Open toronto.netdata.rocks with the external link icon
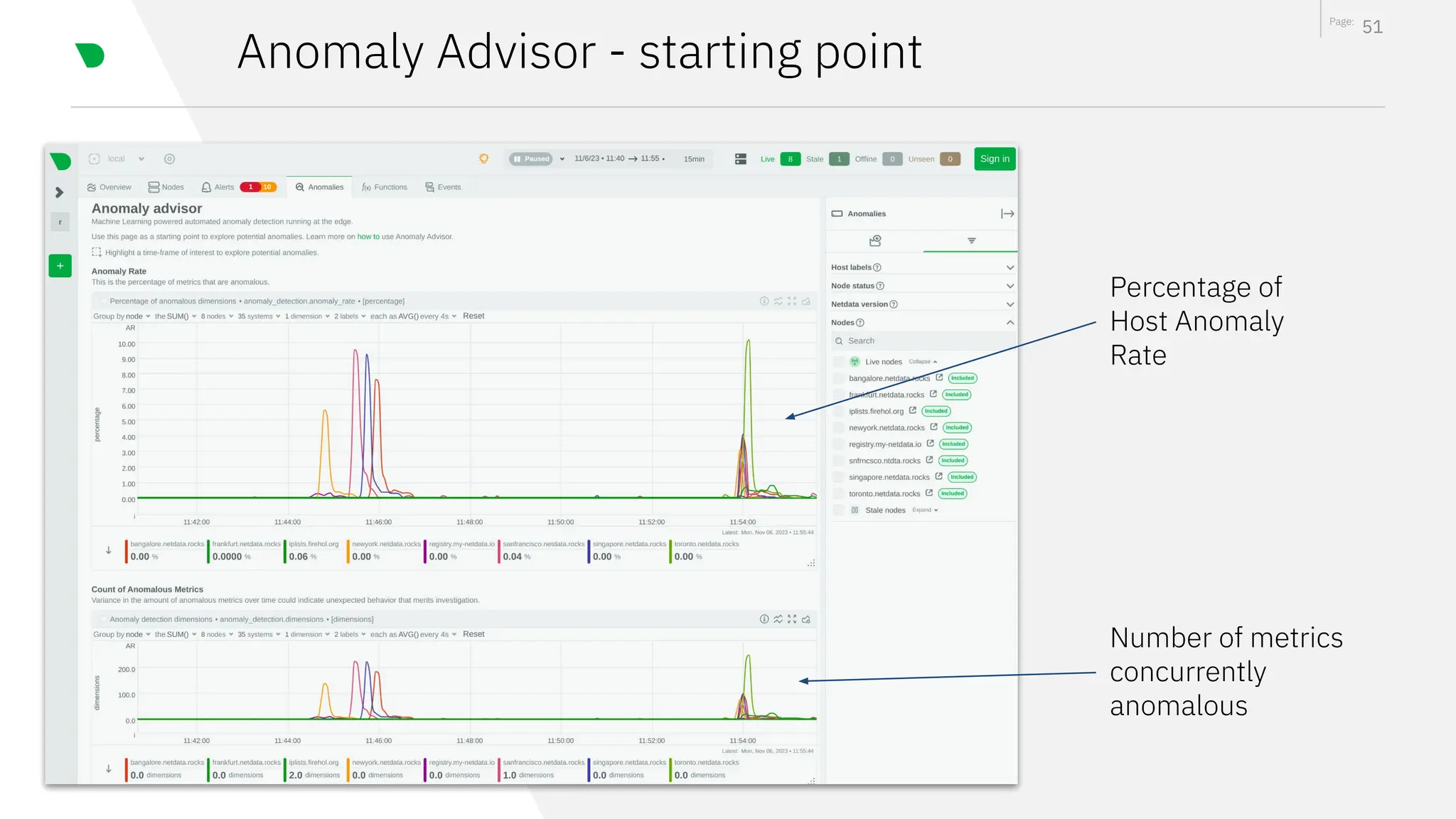The width and height of the screenshot is (1456, 819). (x=929, y=493)
